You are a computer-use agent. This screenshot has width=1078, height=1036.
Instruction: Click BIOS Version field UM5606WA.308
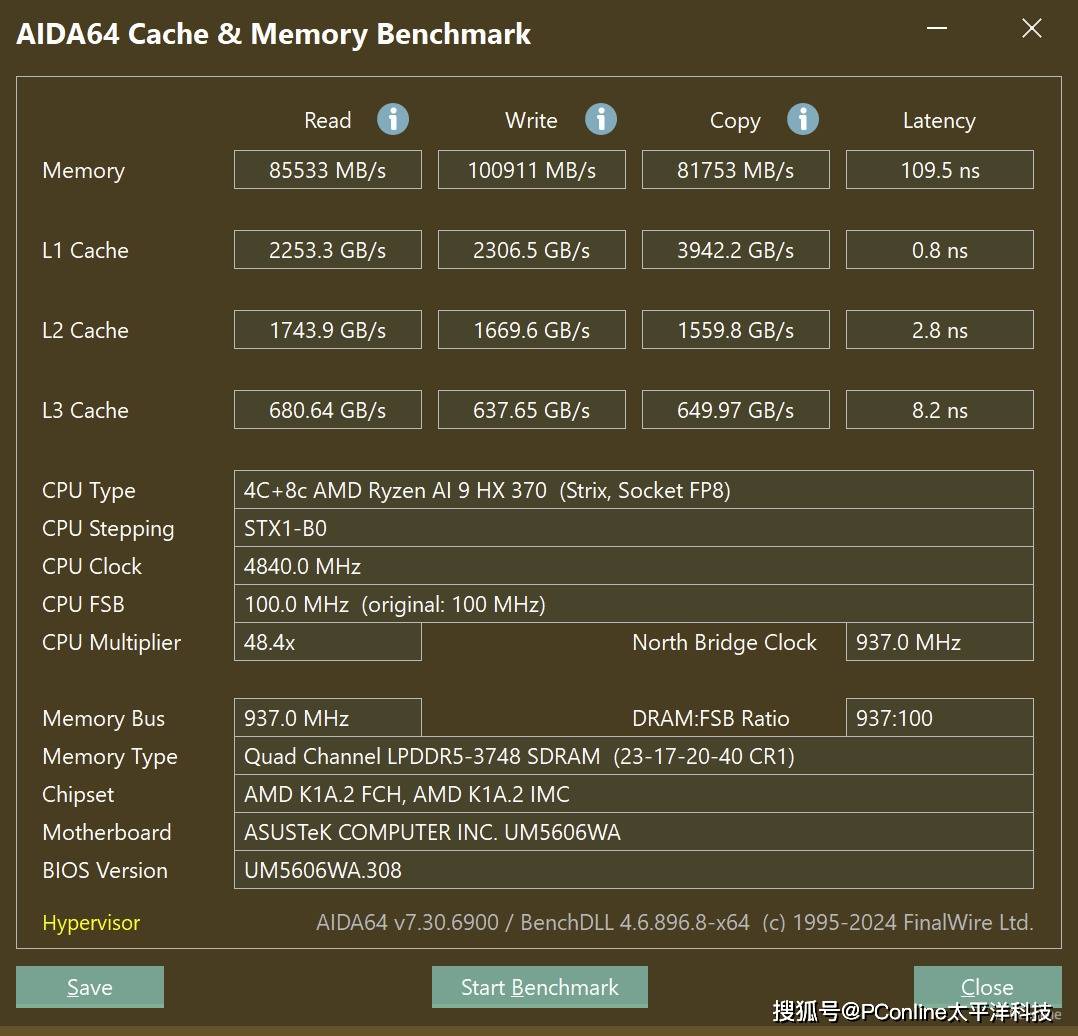(x=634, y=870)
